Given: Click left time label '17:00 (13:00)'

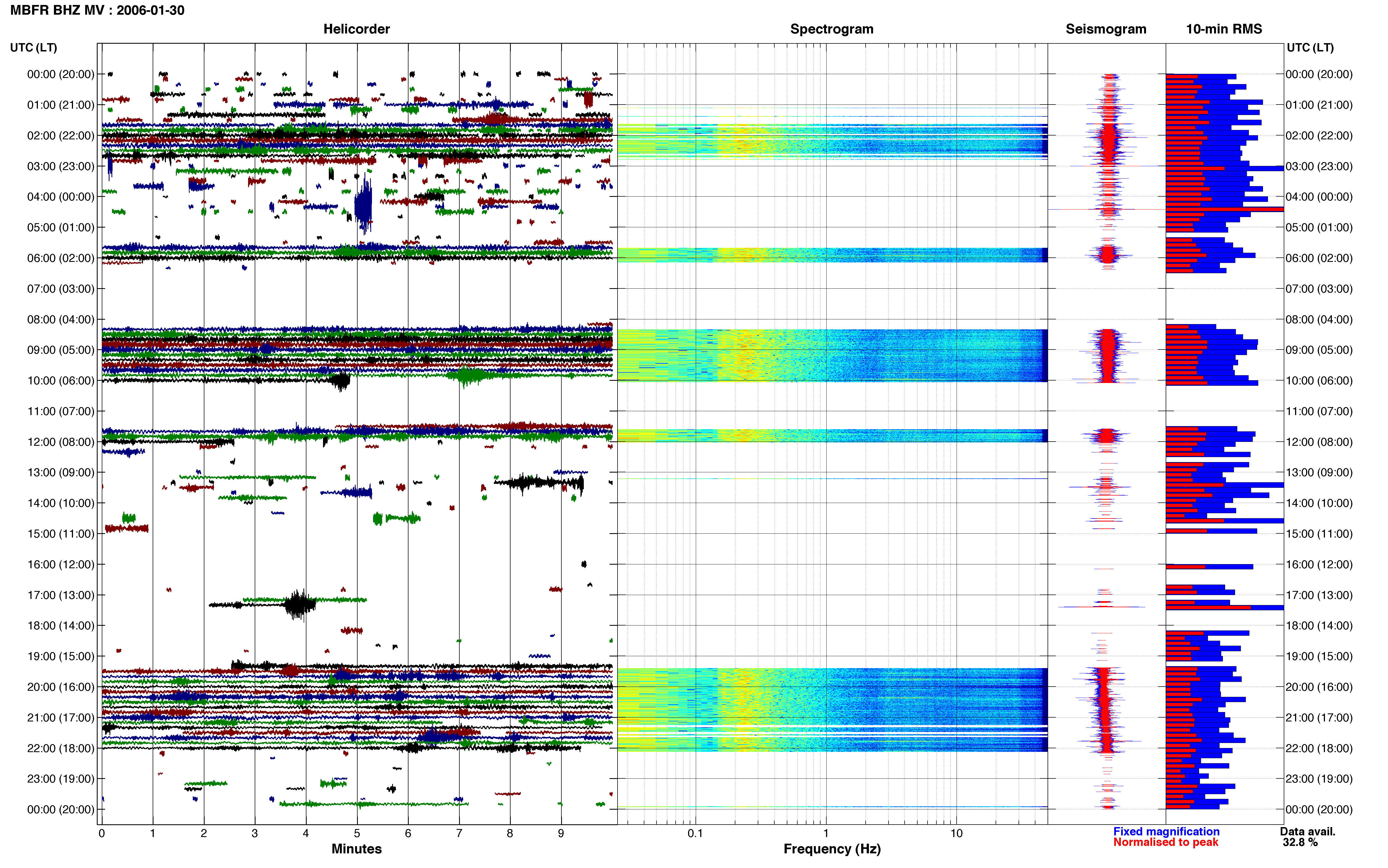Looking at the screenshot, I should coord(61,595).
